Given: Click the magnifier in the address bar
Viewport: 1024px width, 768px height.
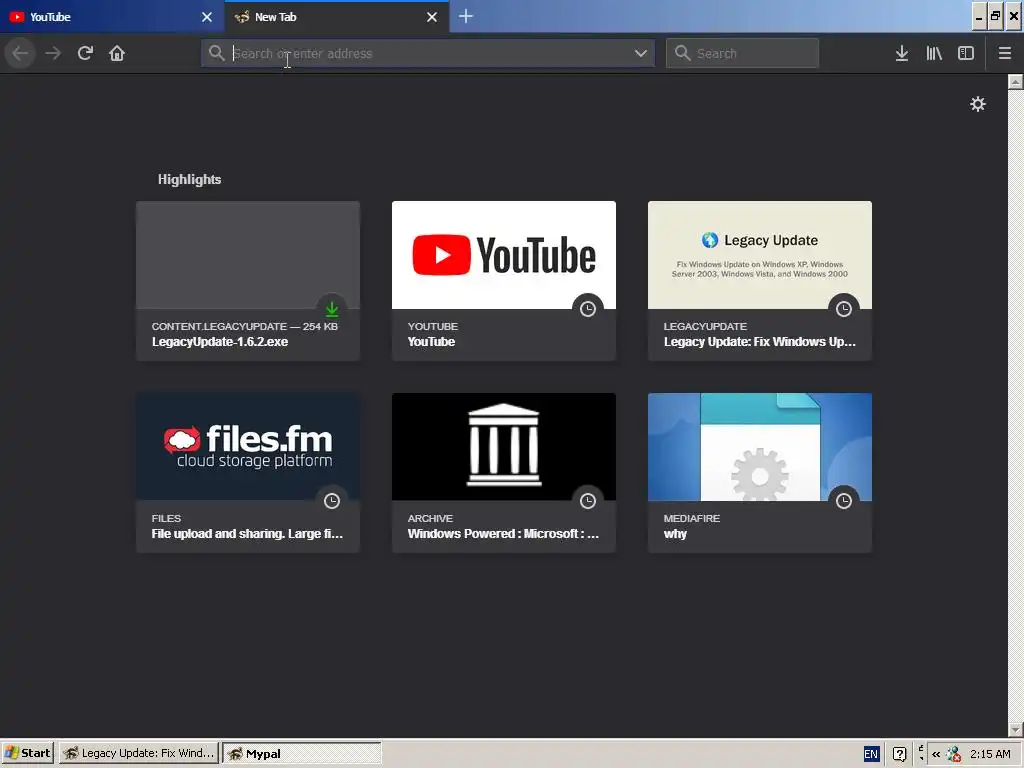Looking at the screenshot, I should pos(216,53).
